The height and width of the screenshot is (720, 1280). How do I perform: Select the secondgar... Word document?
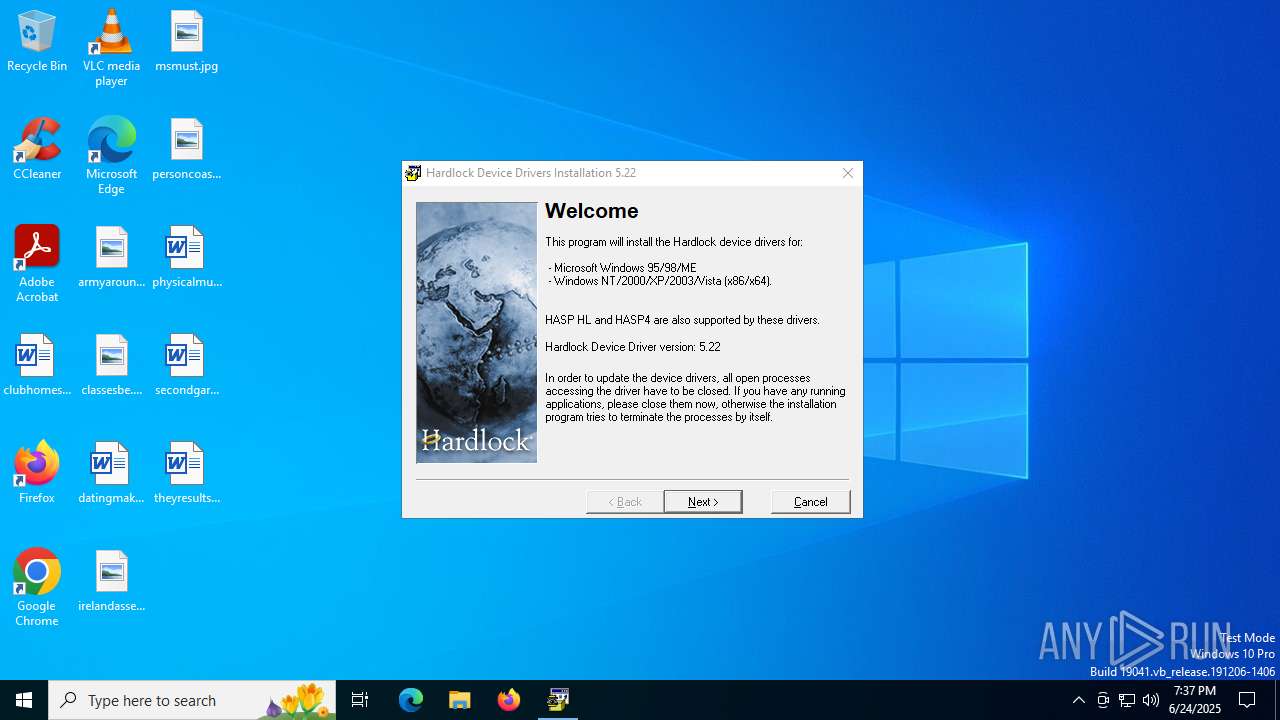coord(186,366)
